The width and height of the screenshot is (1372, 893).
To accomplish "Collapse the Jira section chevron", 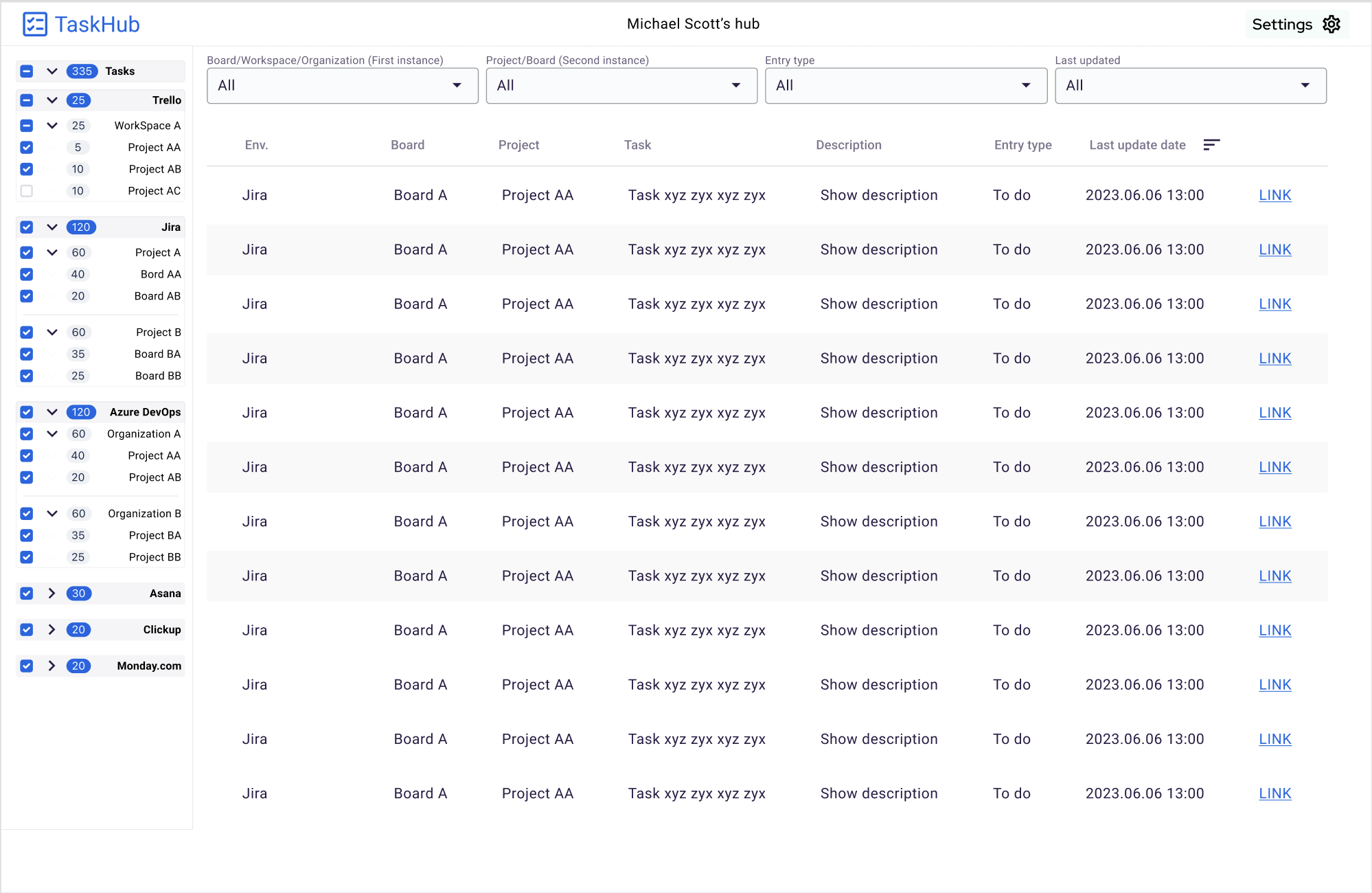I will pyautogui.click(x=52, y=227).
